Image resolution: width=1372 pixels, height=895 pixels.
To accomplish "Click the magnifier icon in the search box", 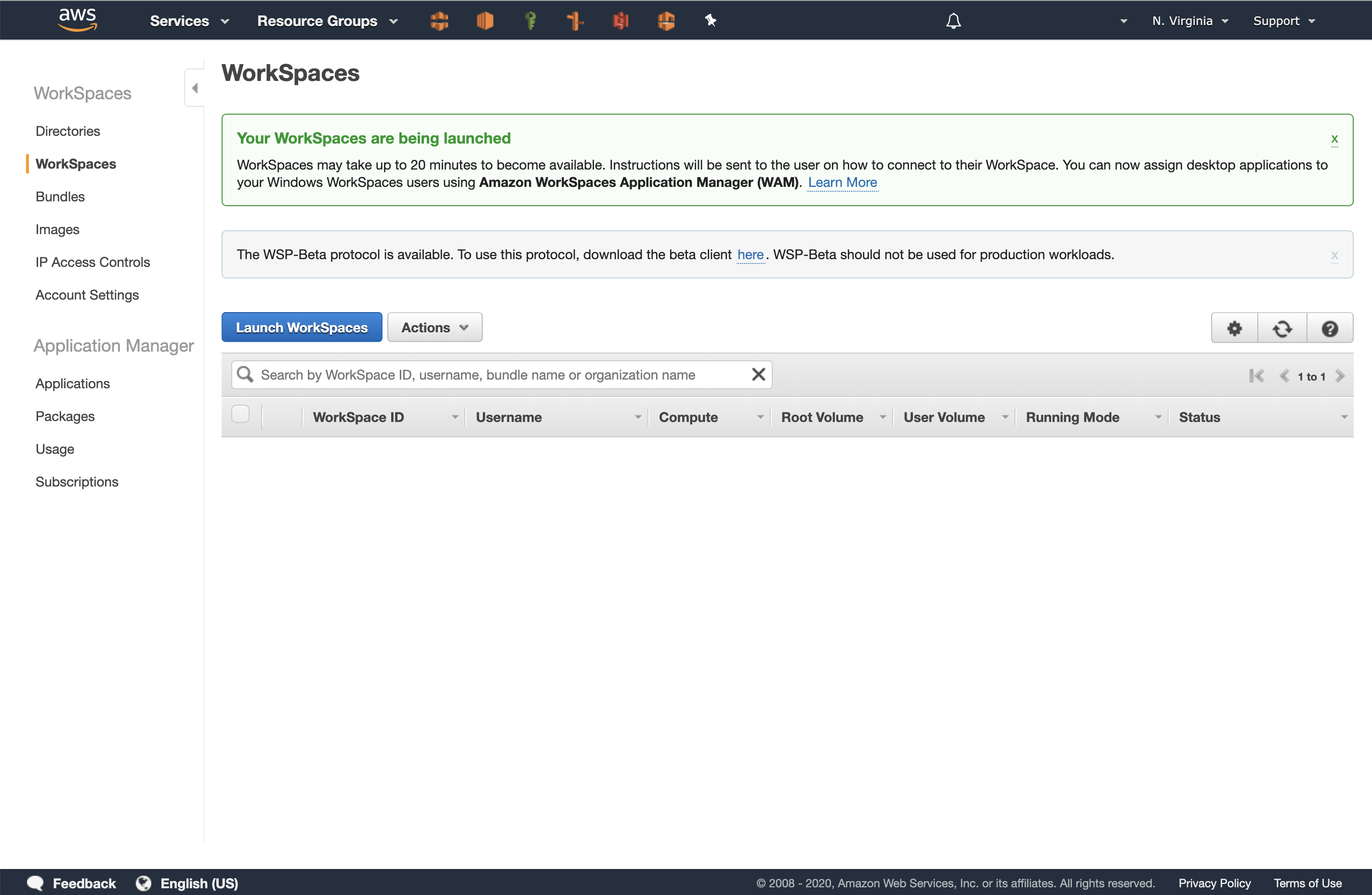I will (245, 375).
